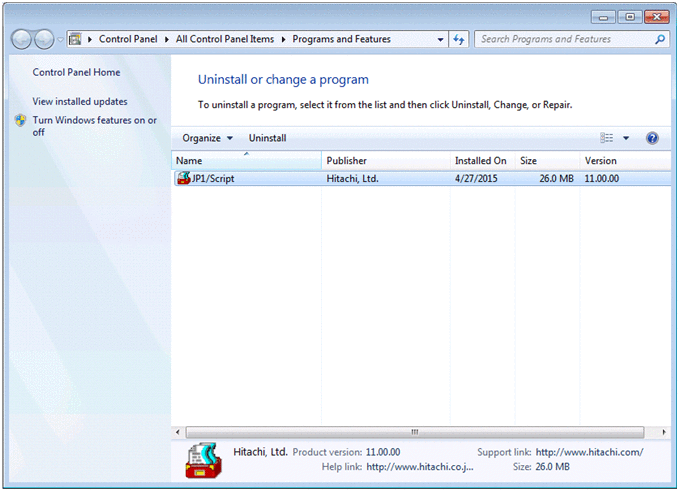Refresh the Programs and Features view
The width and height of the screenshot is (680, 492).
(x=459, y=39)
